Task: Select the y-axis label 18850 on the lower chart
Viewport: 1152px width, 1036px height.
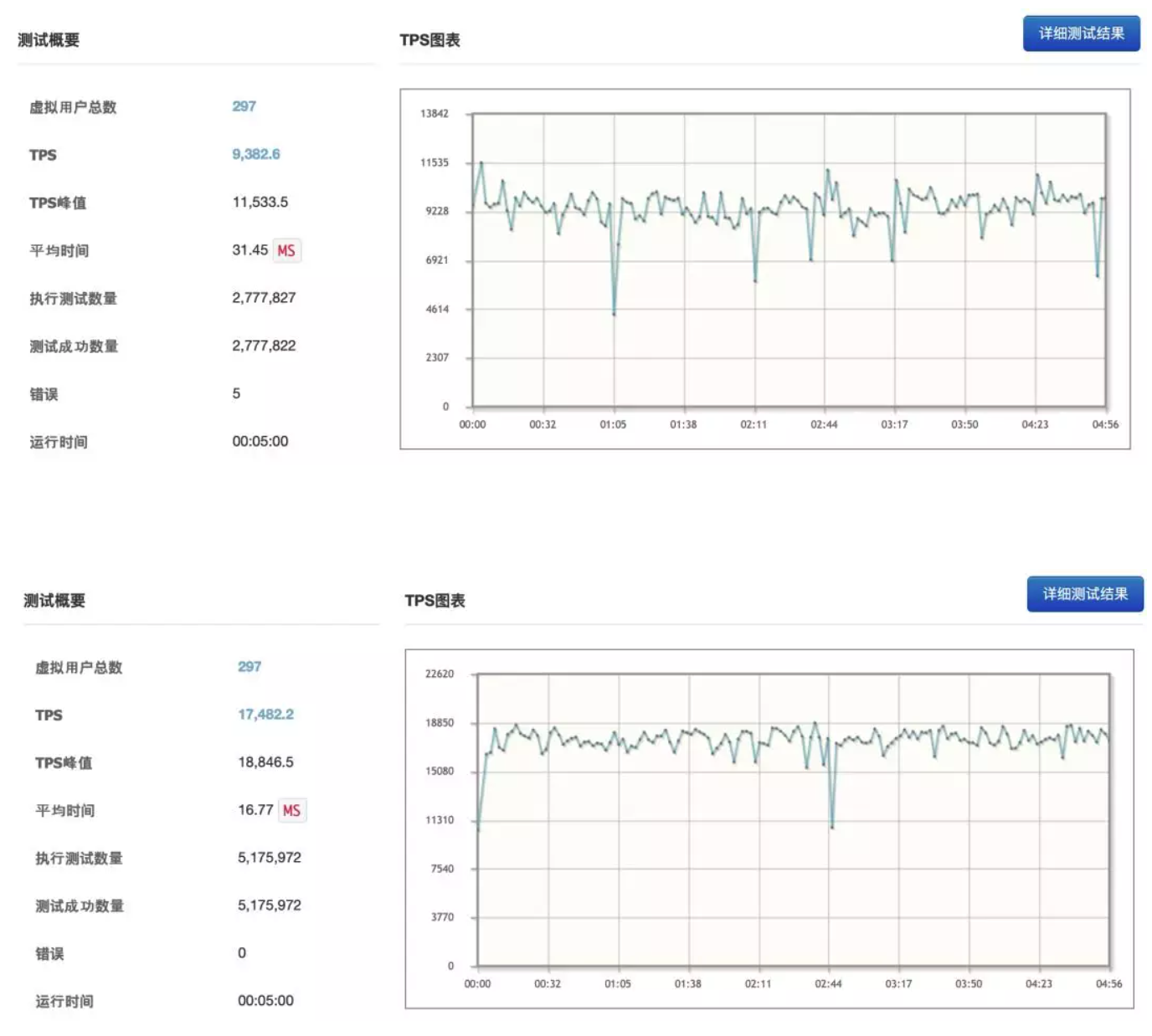Action: pos(439,722)
